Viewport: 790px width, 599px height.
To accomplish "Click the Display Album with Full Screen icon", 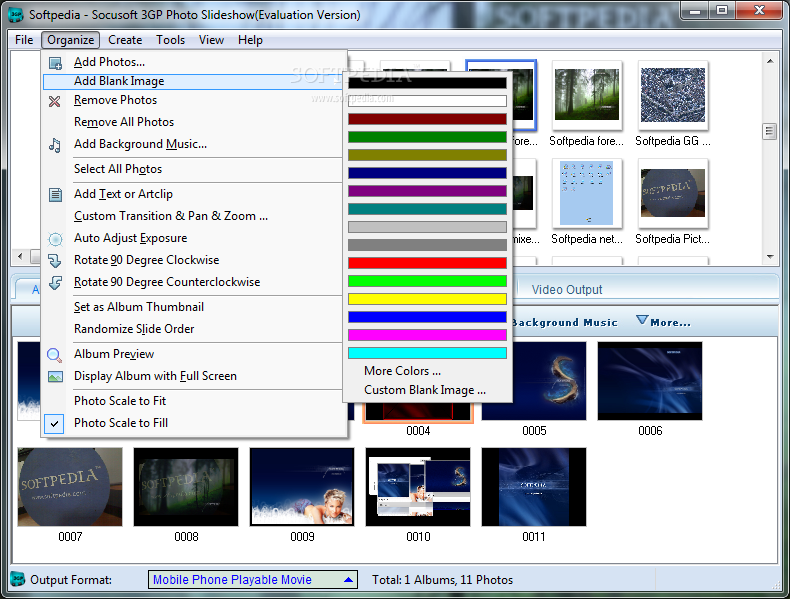I will [55, 376].
